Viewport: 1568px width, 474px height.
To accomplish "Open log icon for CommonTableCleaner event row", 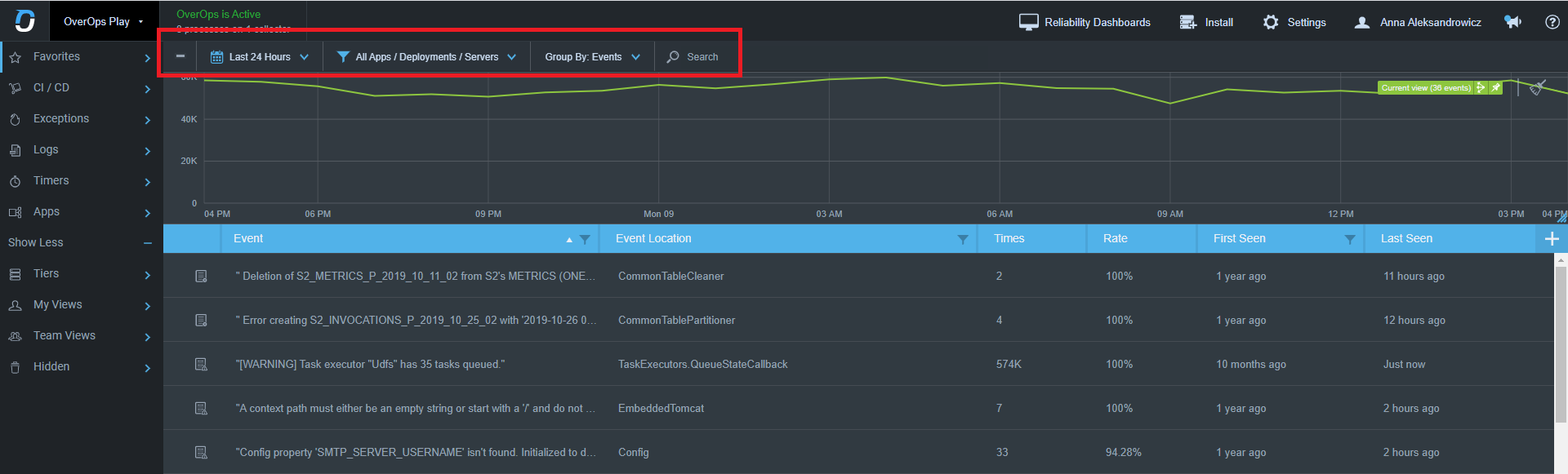I will (x=201, y=277).
